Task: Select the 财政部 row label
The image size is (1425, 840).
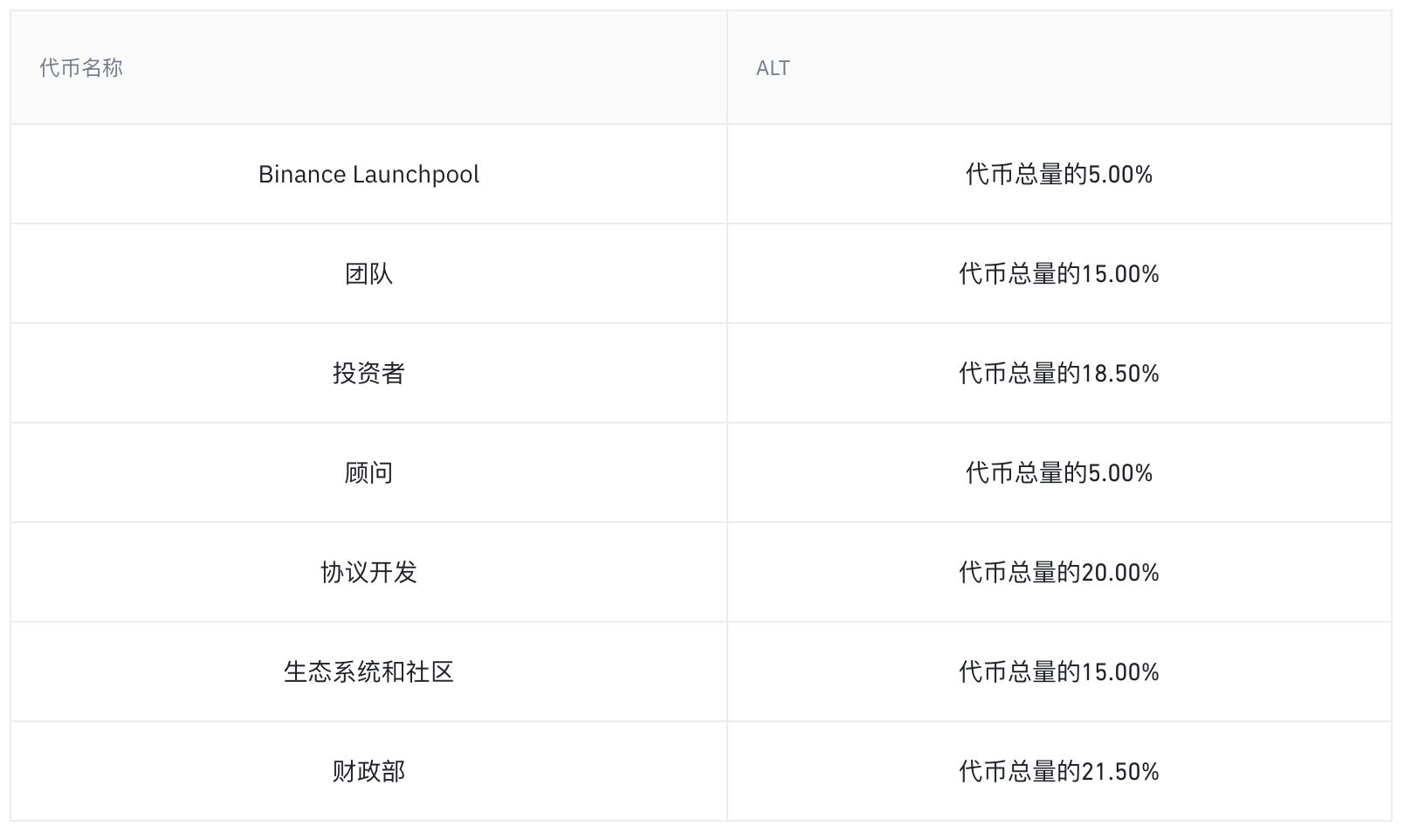Action: tap(369, 771)
